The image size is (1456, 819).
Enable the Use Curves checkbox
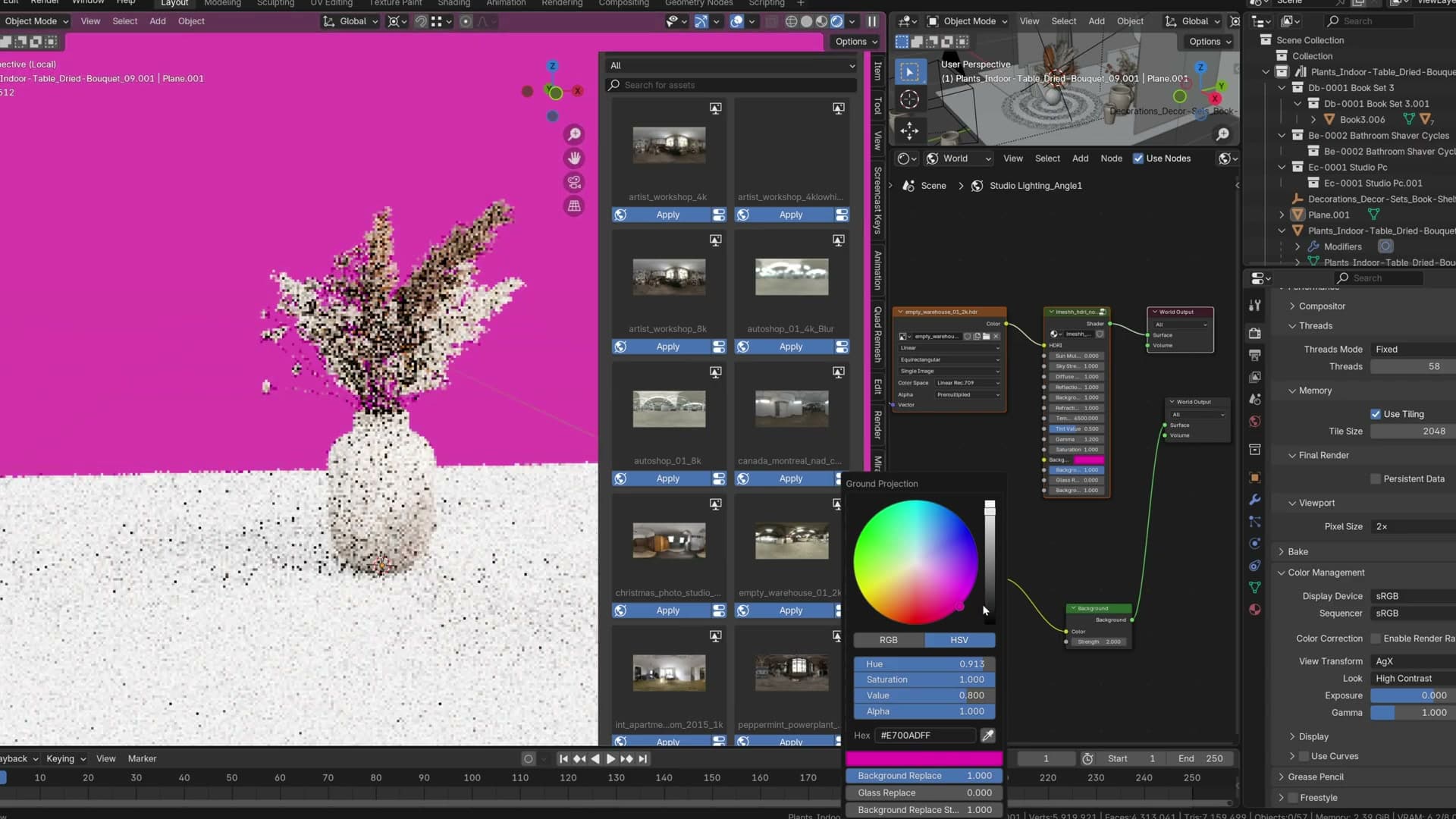tap(1304, 757)
